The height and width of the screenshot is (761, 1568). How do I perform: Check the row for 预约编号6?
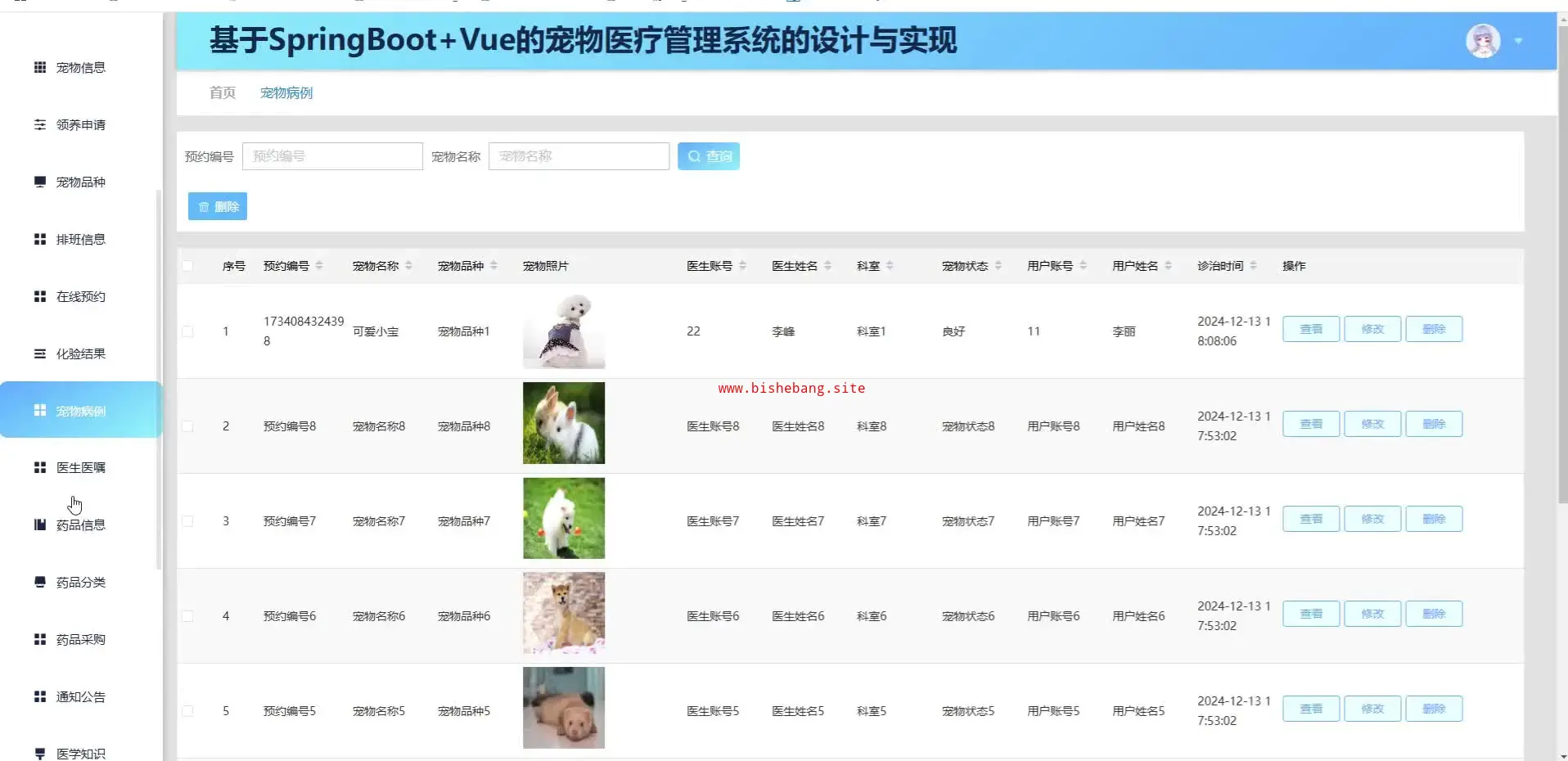pos(187,616)
